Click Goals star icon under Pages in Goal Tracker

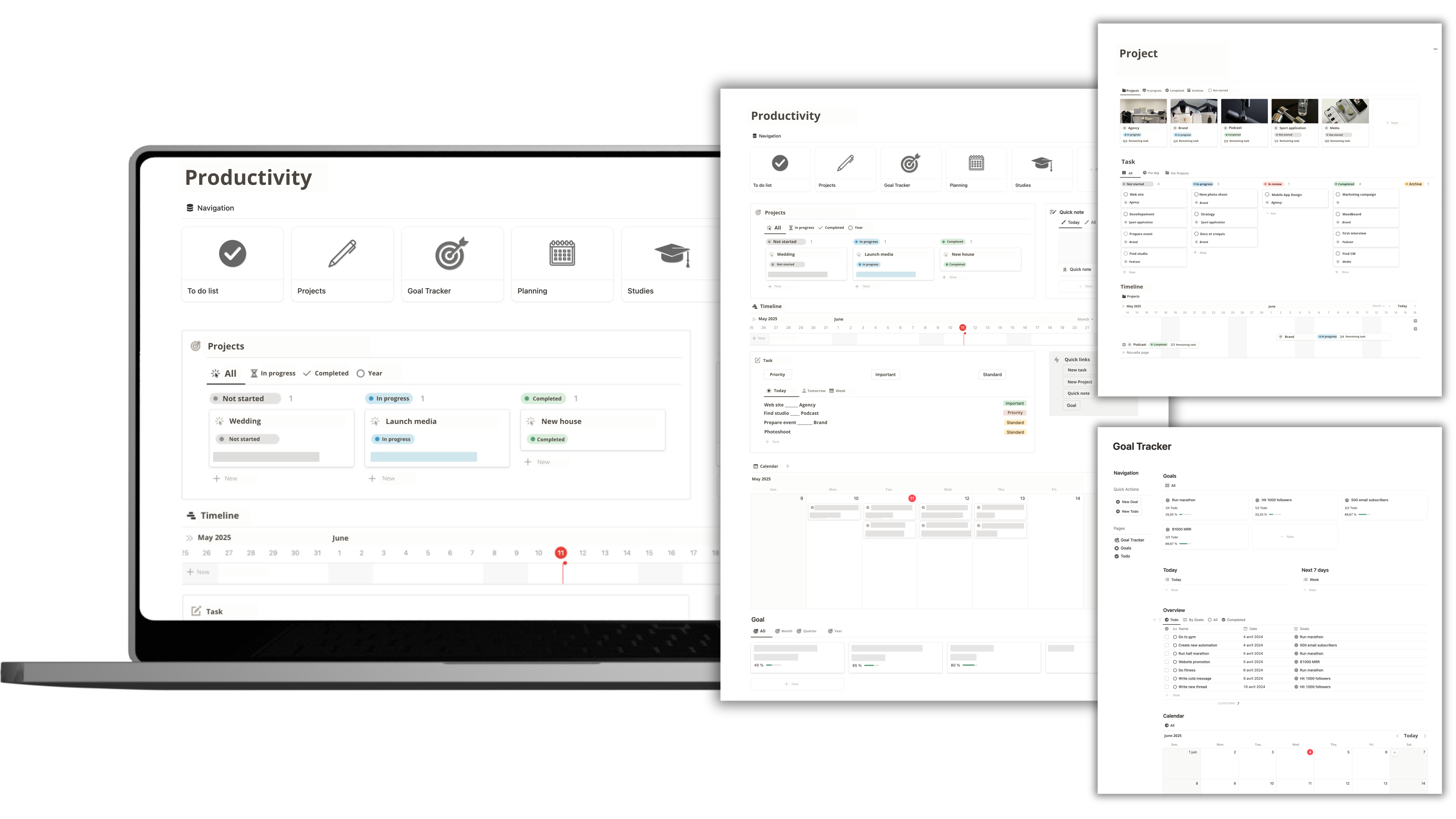[1117, 548]
